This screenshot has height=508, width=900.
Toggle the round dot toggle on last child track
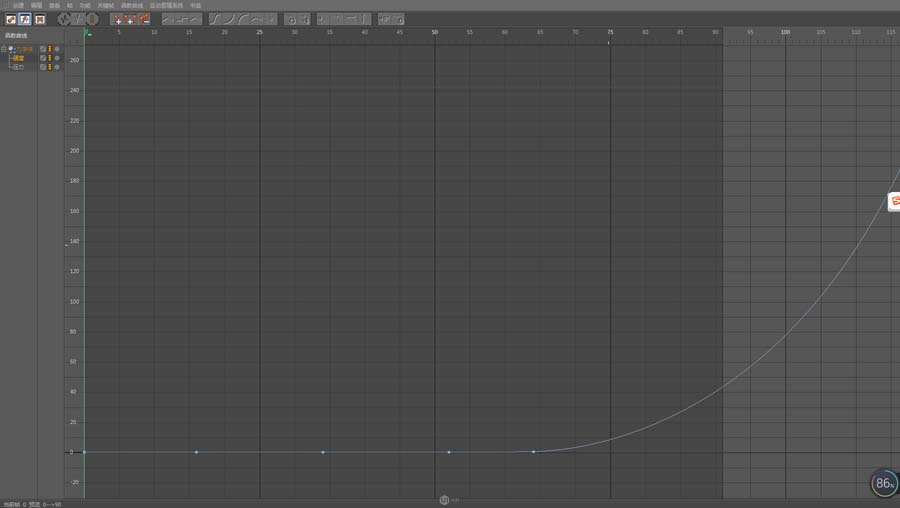(57, 67)
